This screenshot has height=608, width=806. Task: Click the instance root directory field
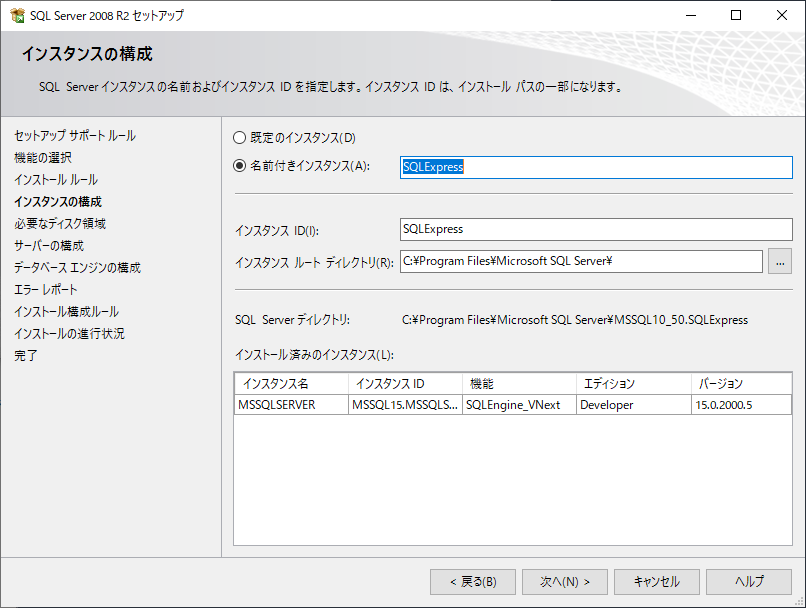[x=580, y=262]
